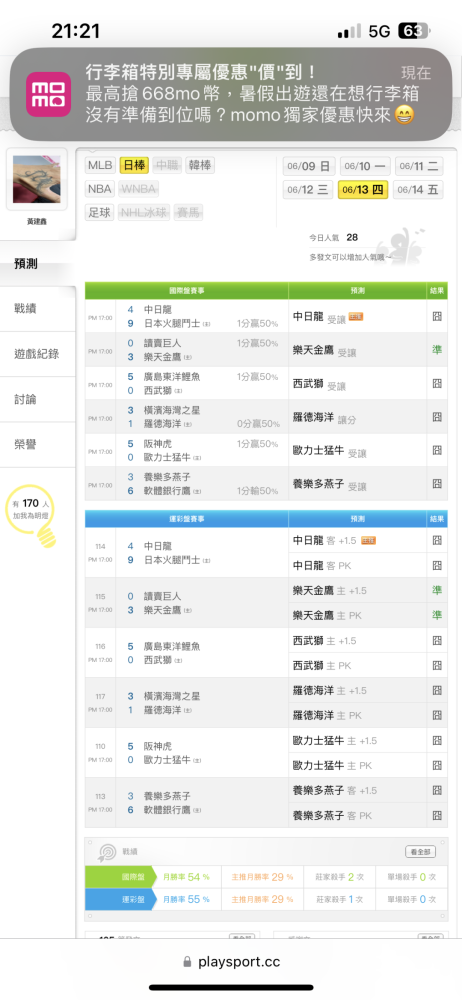
Task: Select the MLB league filter
Action: 100,166
